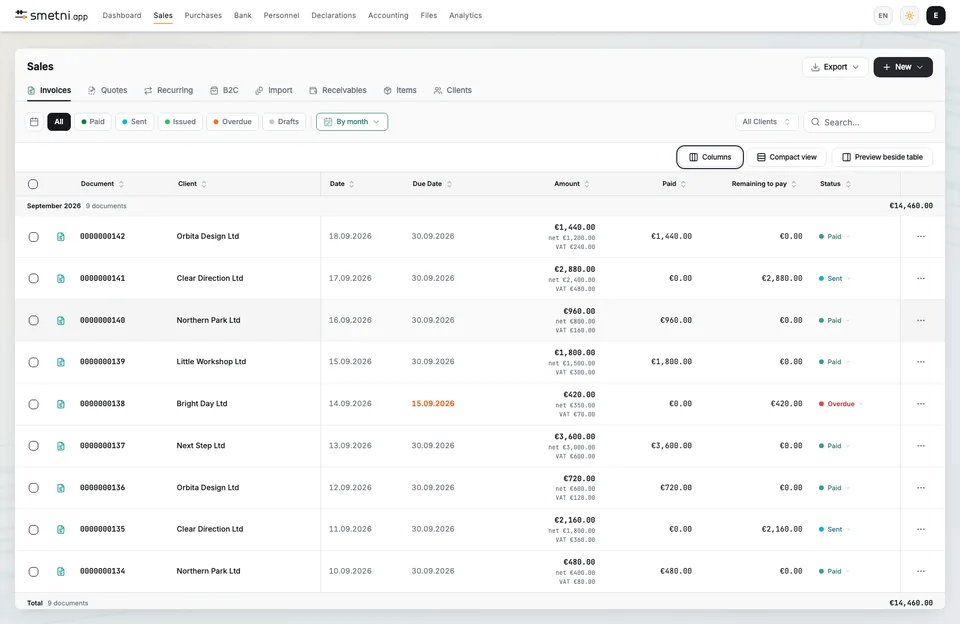Viewport: 960px width, 624px height.
Task: Change Overdue status of invoice 0000000138
Action: pyautogui.click(x=841, y=404)
